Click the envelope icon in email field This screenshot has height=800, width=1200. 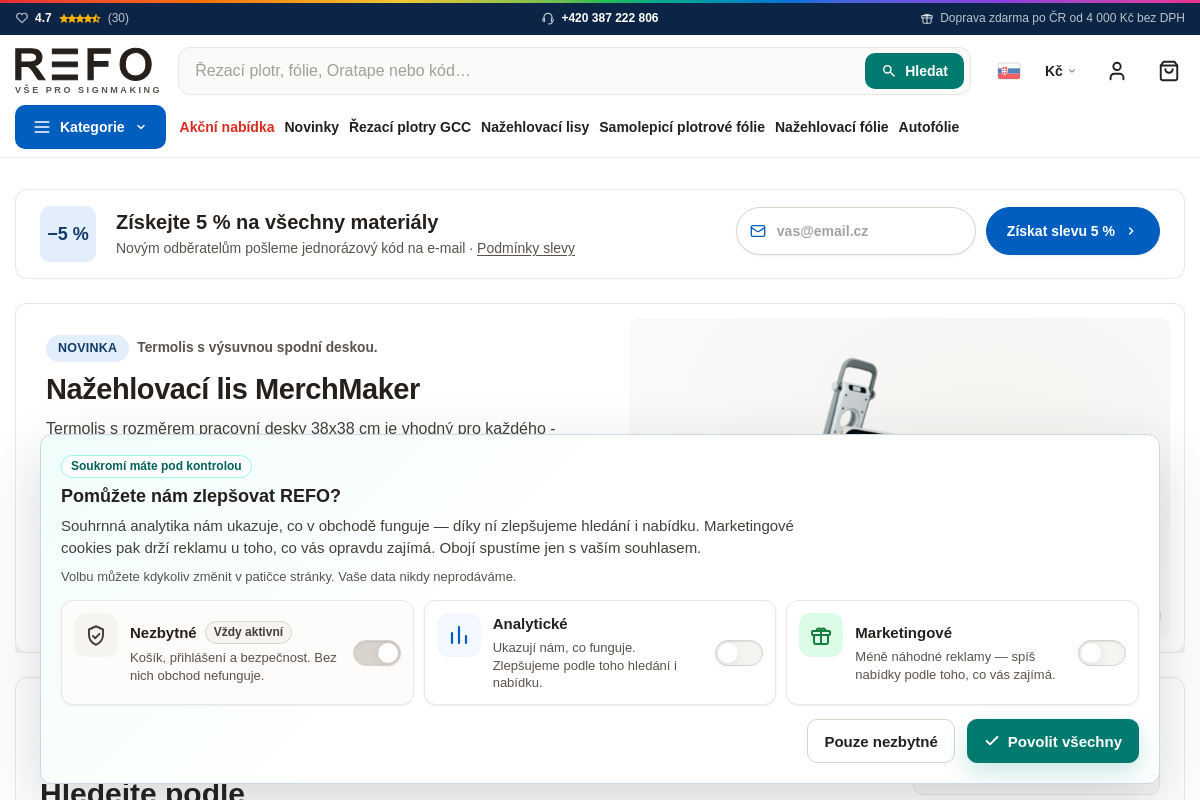[x=758, y=231]
